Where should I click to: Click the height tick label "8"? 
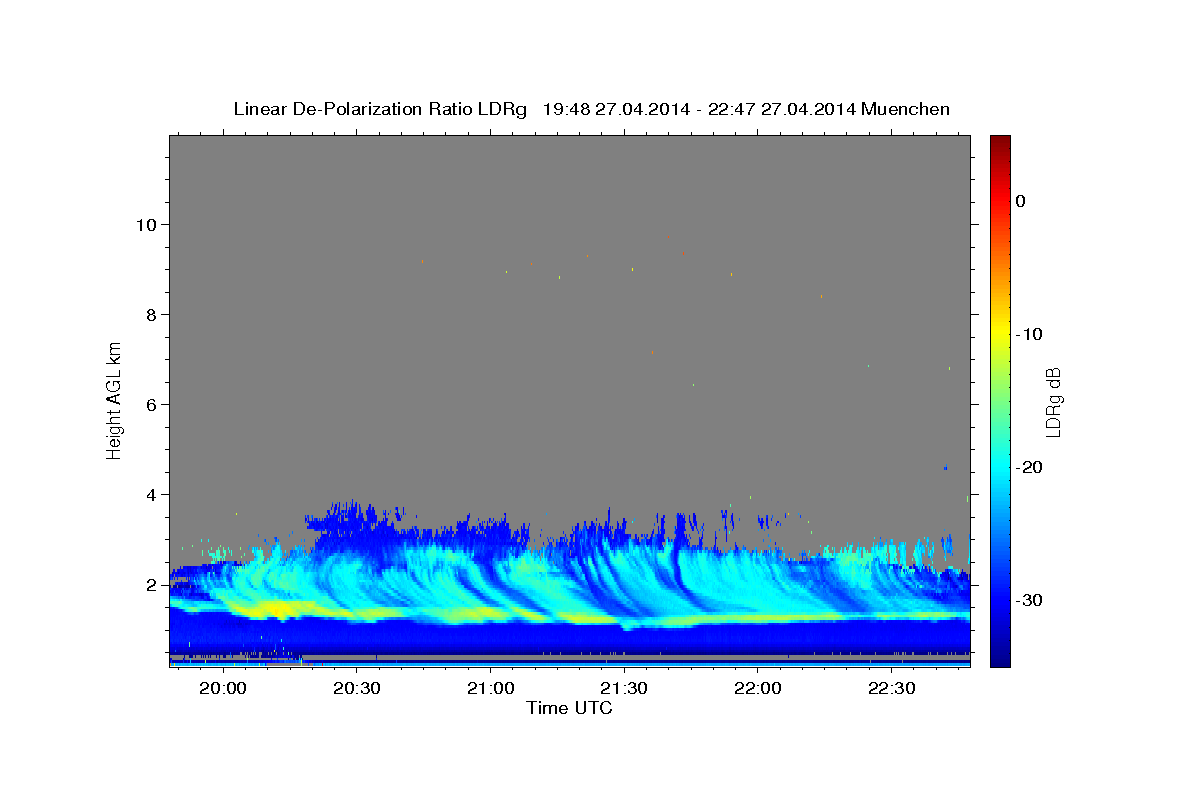coord(151,314)
